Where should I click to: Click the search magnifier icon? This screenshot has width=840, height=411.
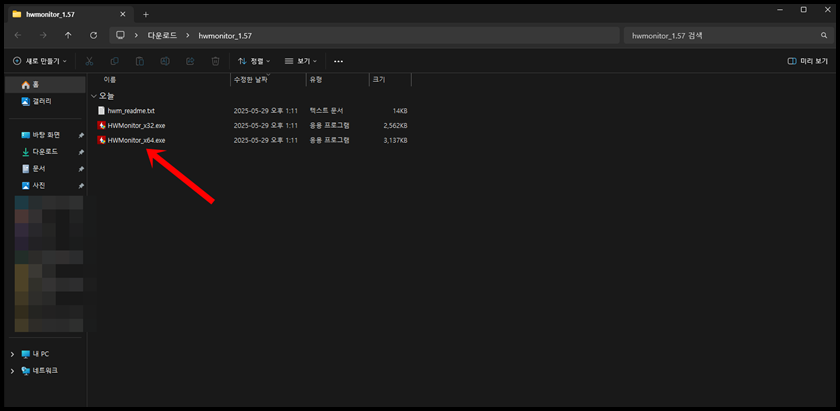[x=824, y=35]
